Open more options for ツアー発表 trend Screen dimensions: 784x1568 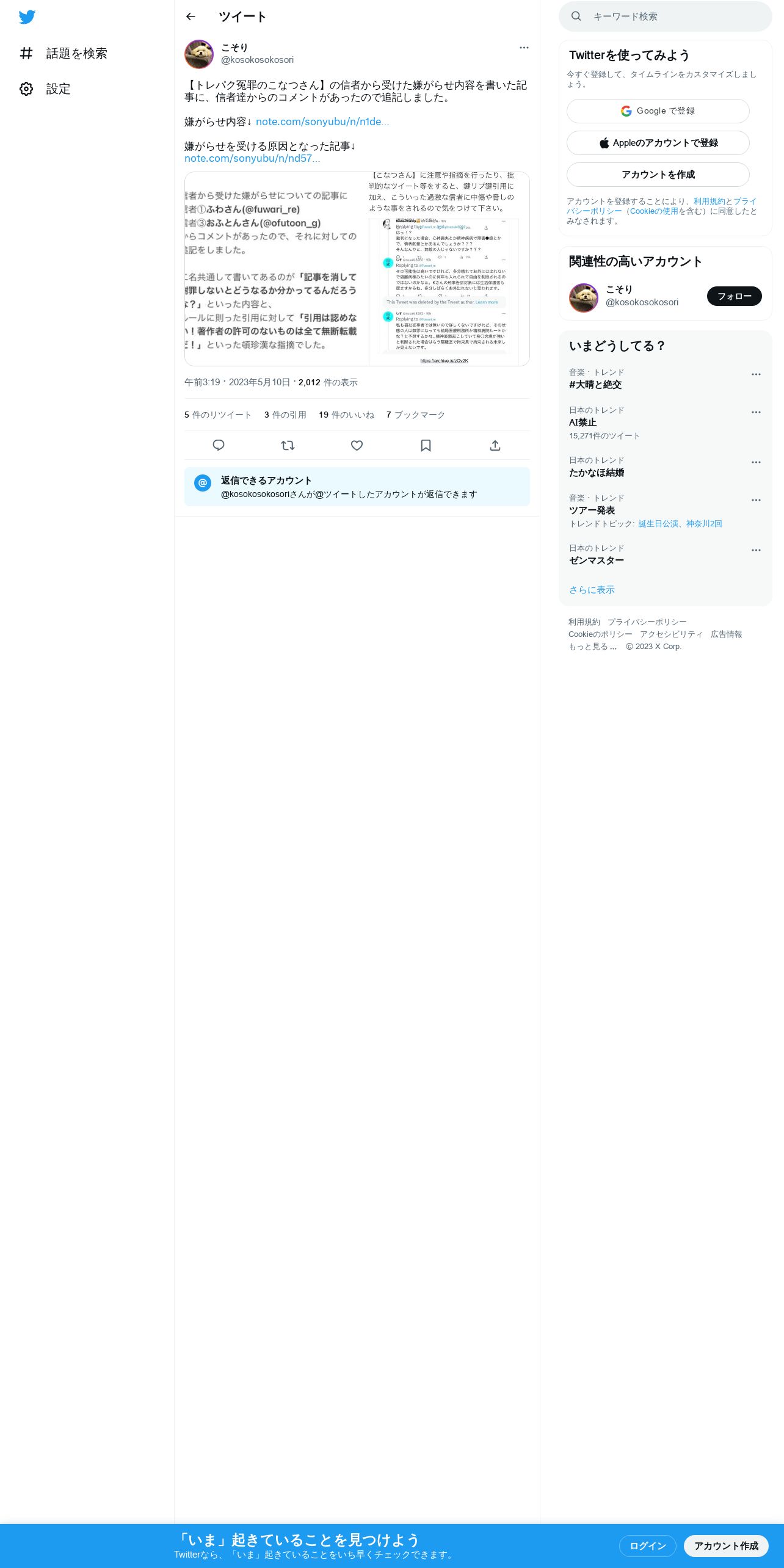pos(756,500)
